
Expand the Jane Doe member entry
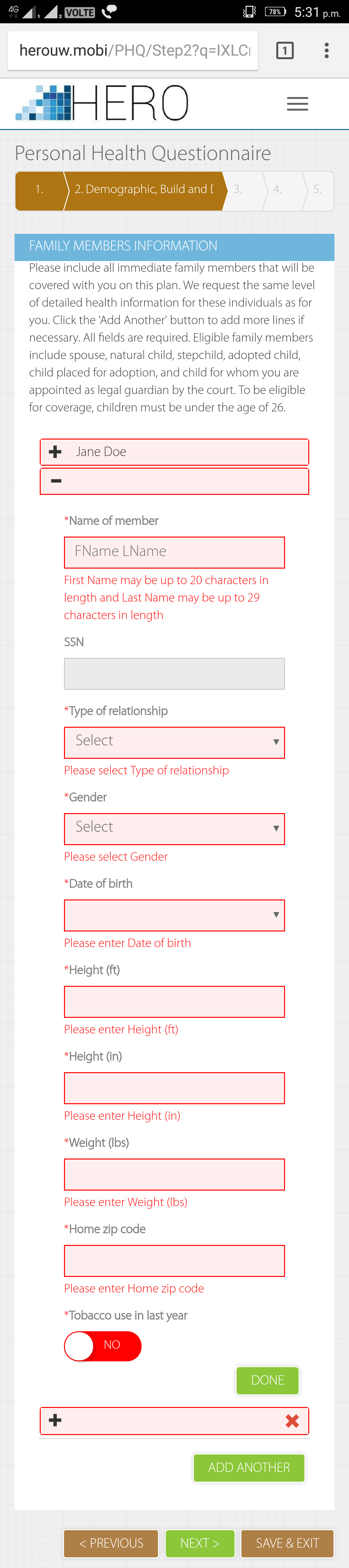tap(55, 452)
